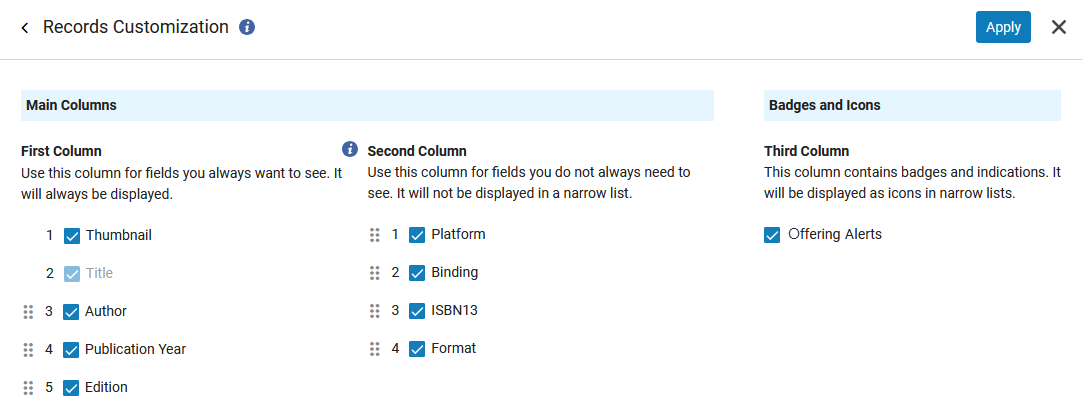
Task: Uncheck the Edition checkbox
Action: click(x=71, y=388)
